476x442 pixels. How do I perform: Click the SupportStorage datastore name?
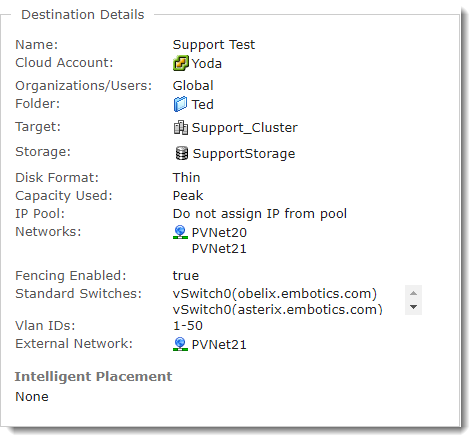click(244, 154)
